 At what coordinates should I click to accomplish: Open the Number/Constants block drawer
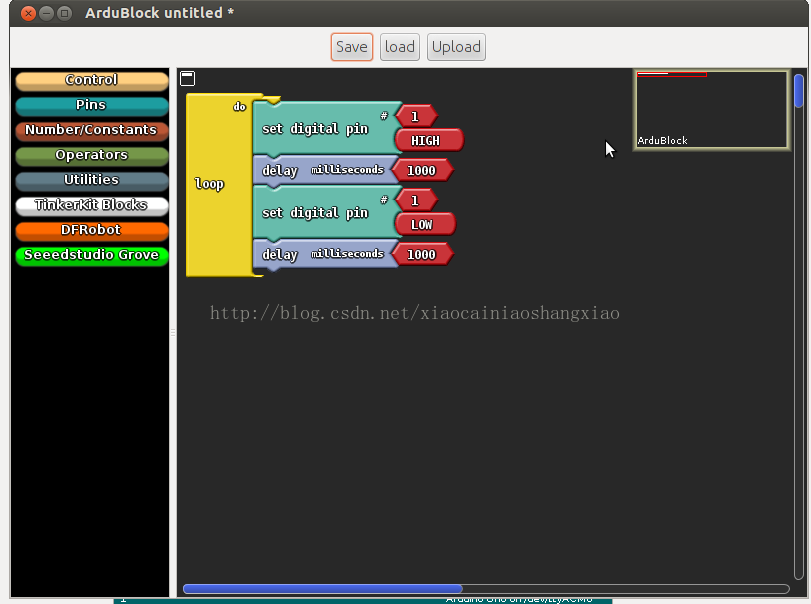click(x=92, y=130)
